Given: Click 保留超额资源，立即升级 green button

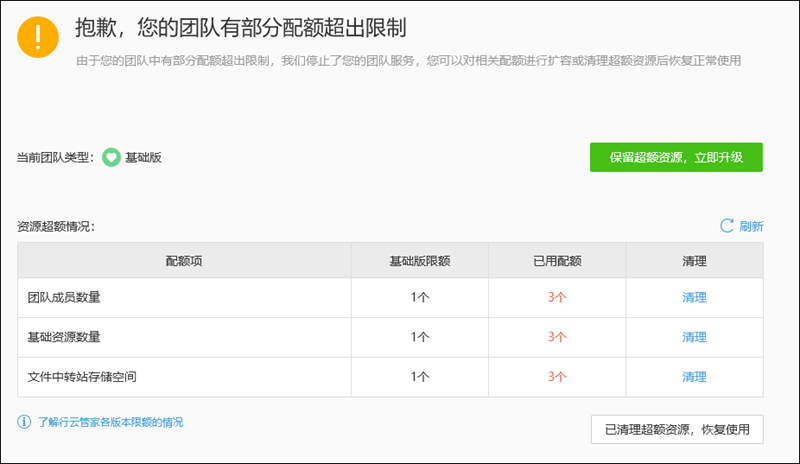Looking at the screenshot, I should [676, 157].
